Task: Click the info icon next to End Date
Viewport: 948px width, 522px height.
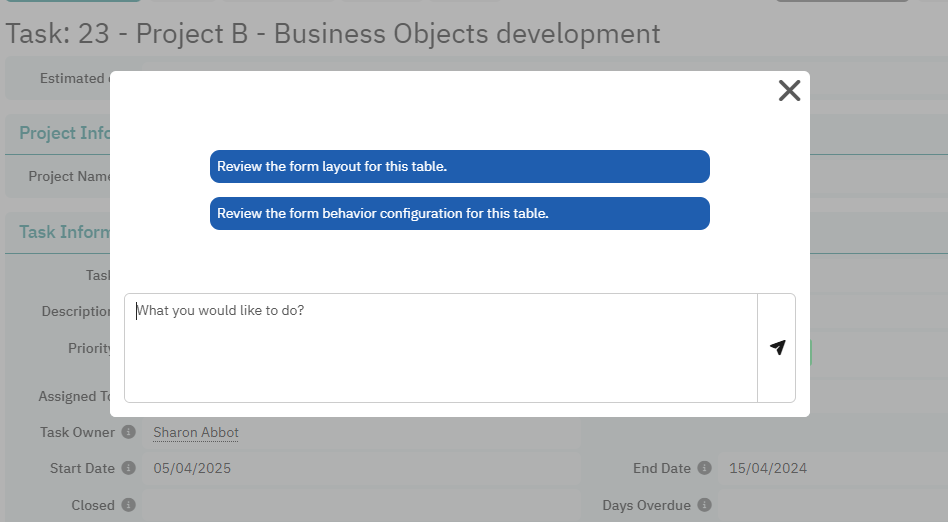Action: [704, 468]
